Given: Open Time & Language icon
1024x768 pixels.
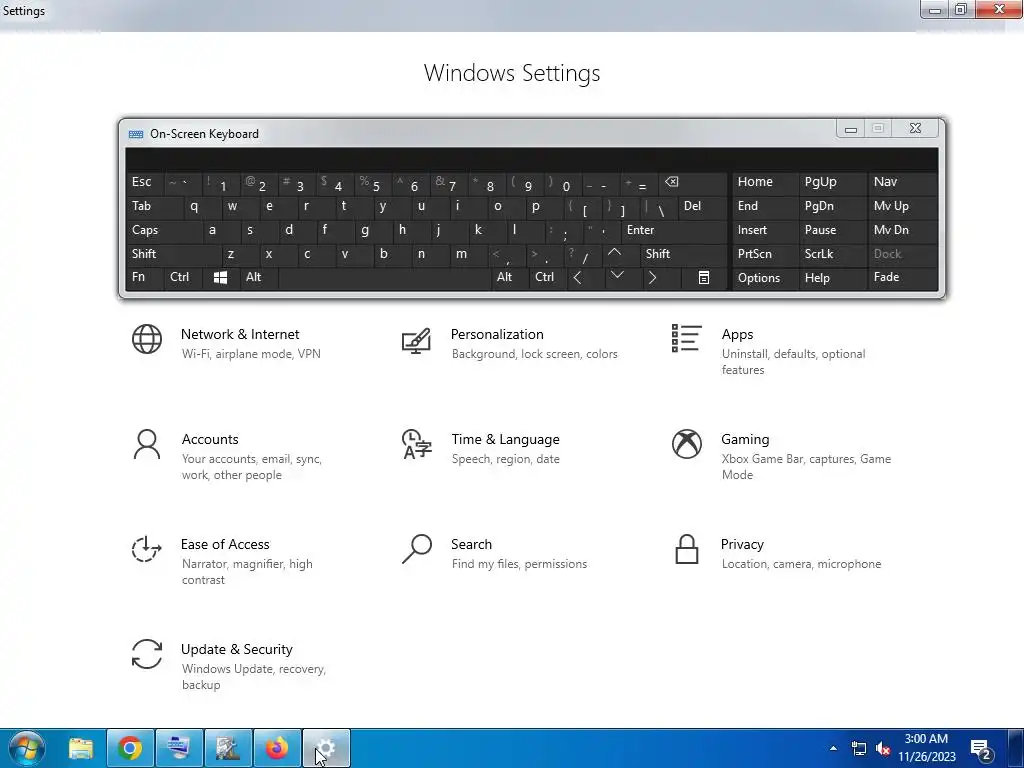Looking at the screenshot, I should (x=417, y=444).
